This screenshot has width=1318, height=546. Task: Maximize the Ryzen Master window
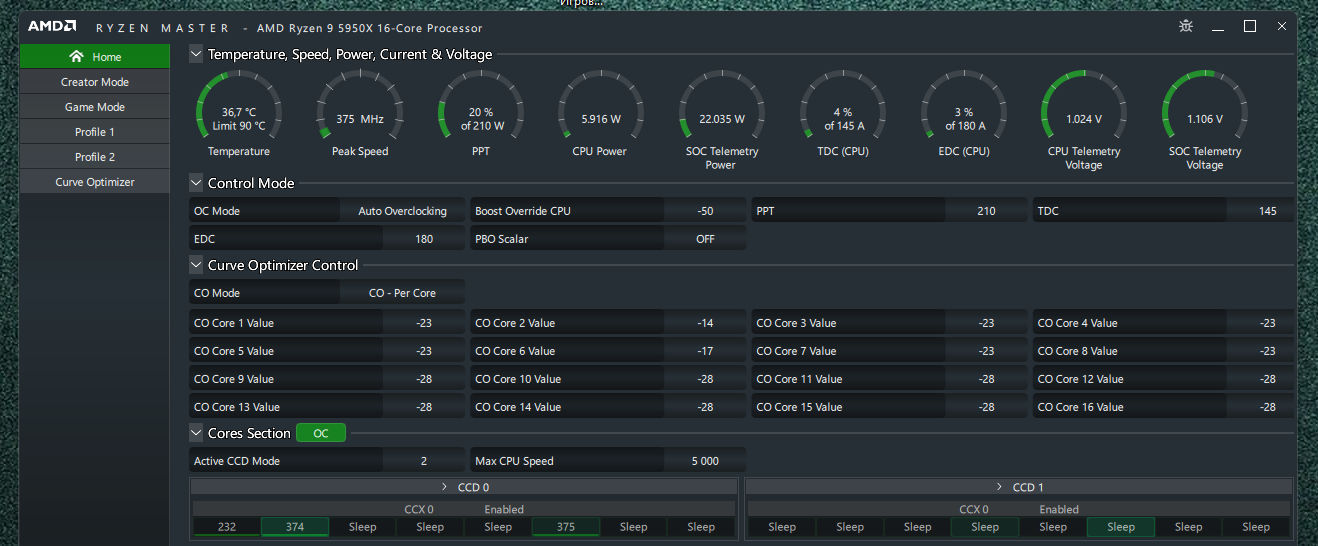(x=1250, y=26)
